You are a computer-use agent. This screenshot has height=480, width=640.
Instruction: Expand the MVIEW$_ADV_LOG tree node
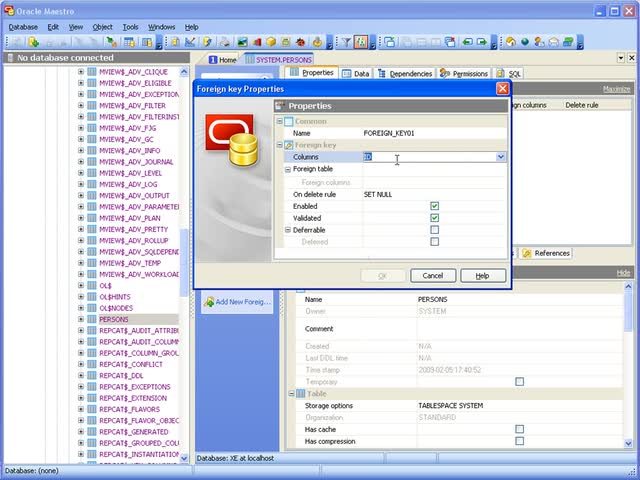coord(81,184)
